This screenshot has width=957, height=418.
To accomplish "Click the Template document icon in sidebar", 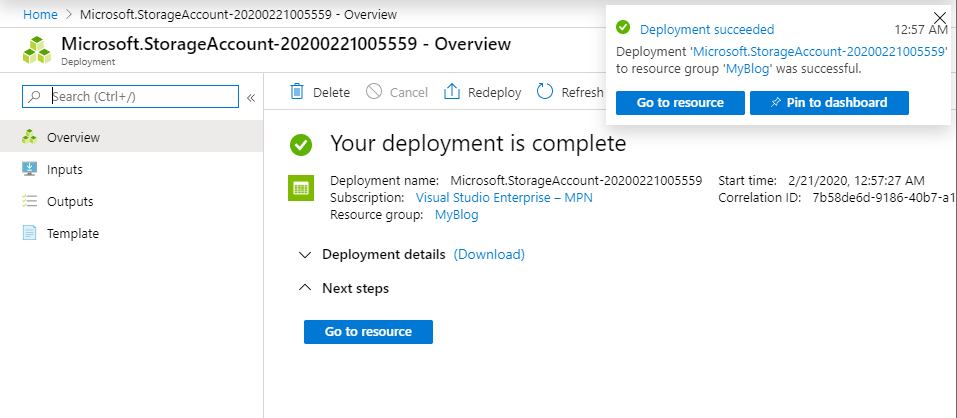I will pos(29,233).
